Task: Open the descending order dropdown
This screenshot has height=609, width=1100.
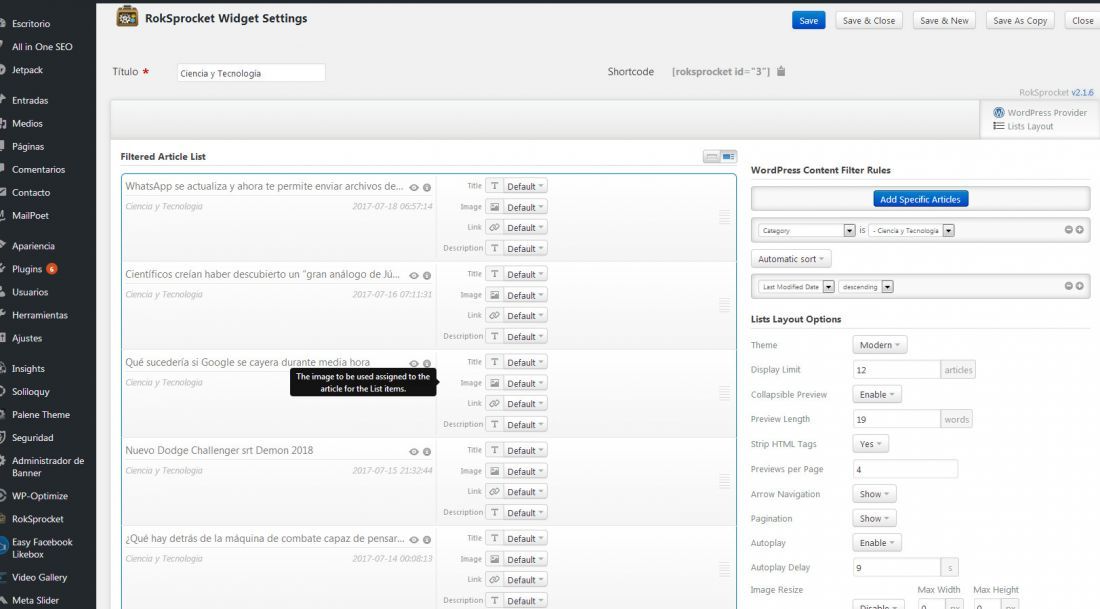Action: click(866, 286)
